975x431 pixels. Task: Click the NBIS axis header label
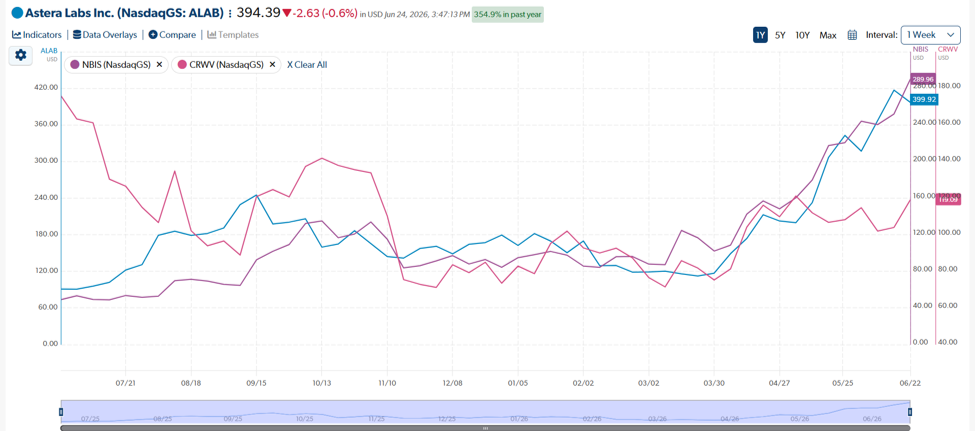coord(918,48)
